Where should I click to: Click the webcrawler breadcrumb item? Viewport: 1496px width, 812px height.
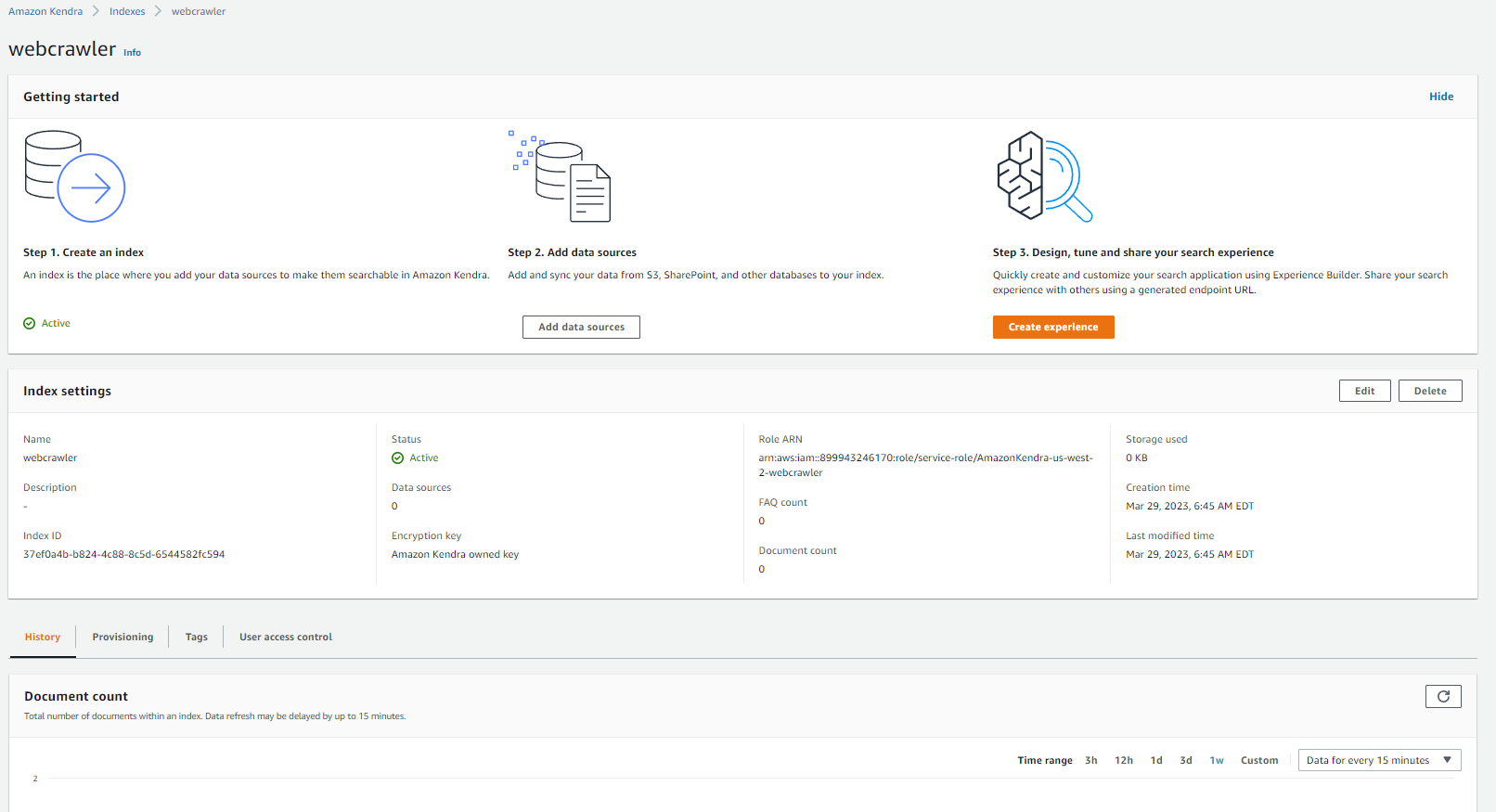(199, 11)
